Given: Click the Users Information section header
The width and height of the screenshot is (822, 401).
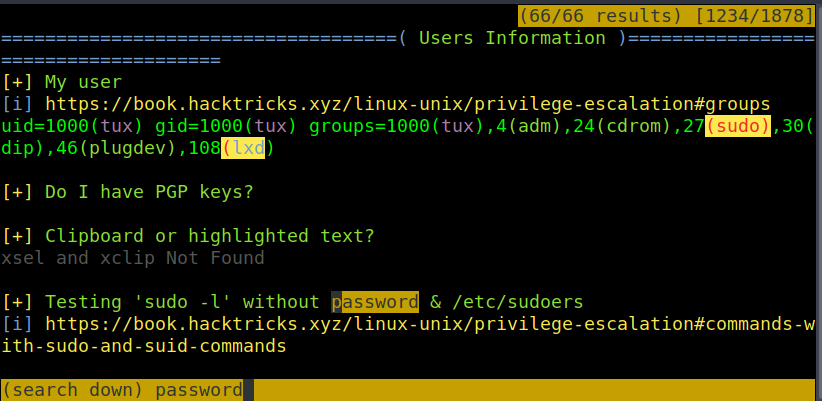Looking at the screenshot, I should pos(511,38).
